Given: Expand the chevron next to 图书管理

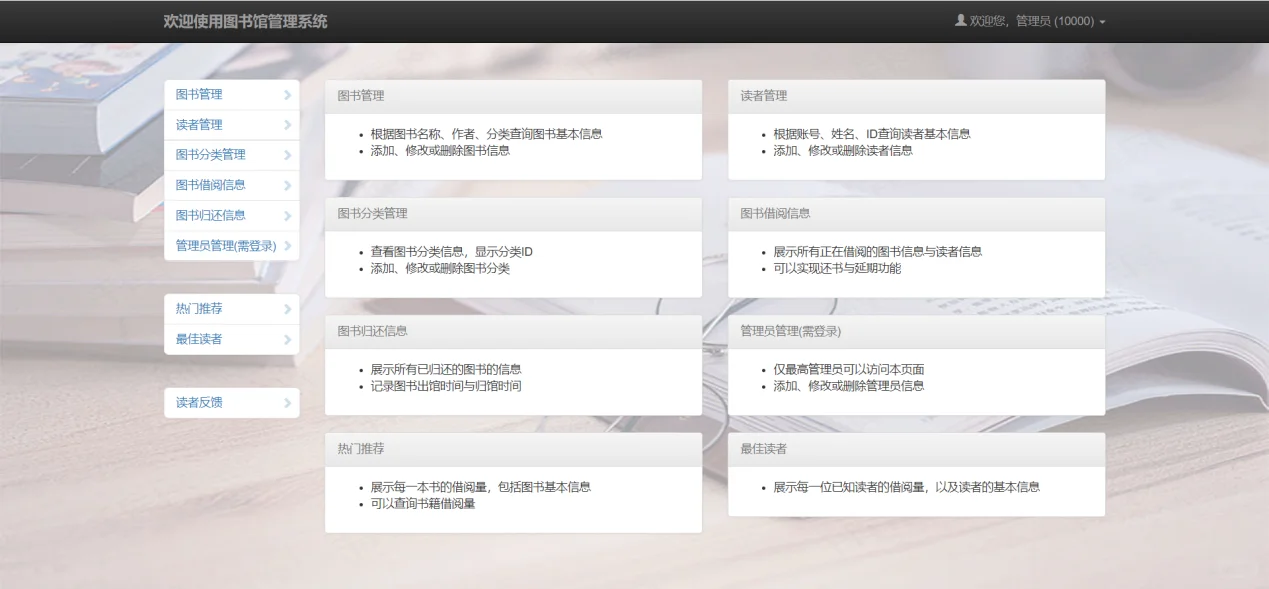Looking at the screenshot, I should pyautogui.click(x=289, y=94).
